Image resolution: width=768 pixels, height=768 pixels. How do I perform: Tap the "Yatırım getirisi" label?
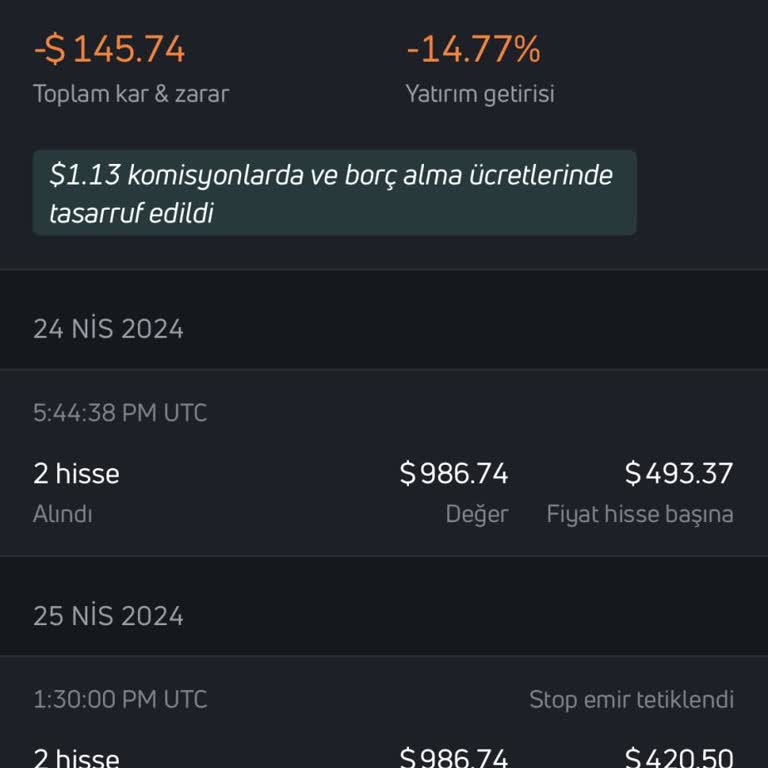(x=479, y=94)
